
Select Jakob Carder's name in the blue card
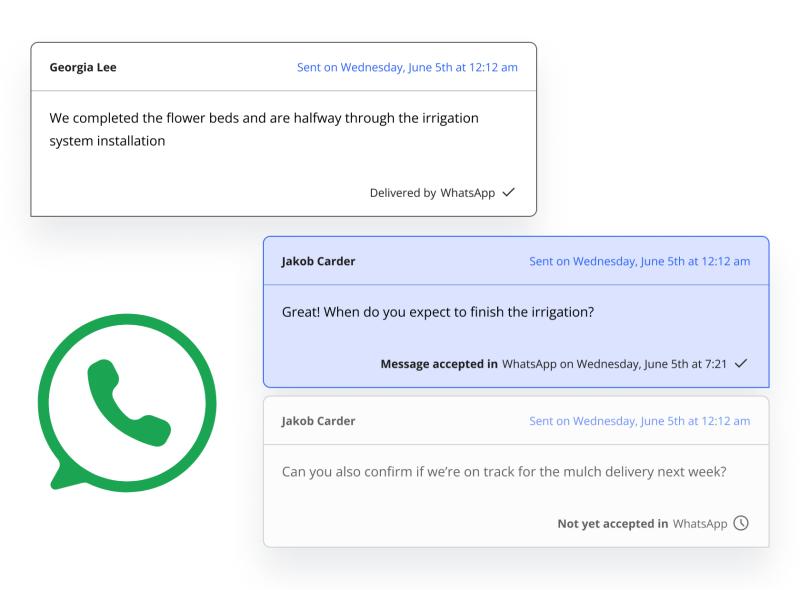pyautogui.click(x=318, y=261)
